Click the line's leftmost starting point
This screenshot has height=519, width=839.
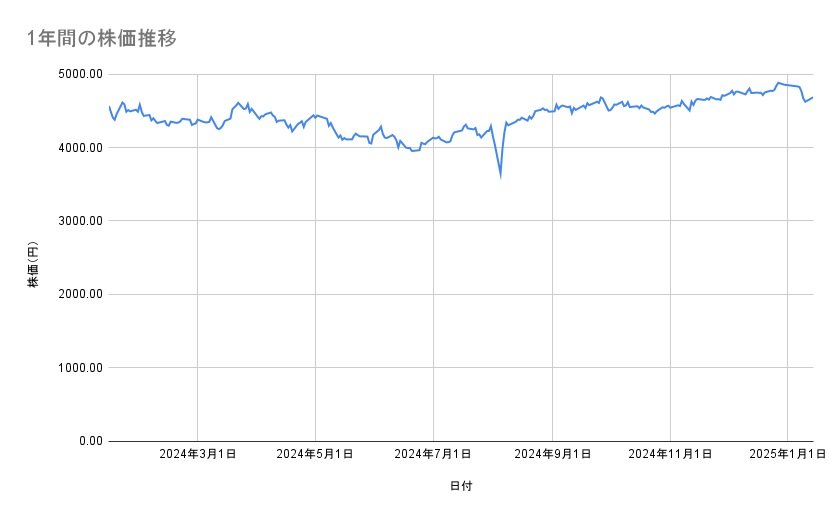(109, 106)
